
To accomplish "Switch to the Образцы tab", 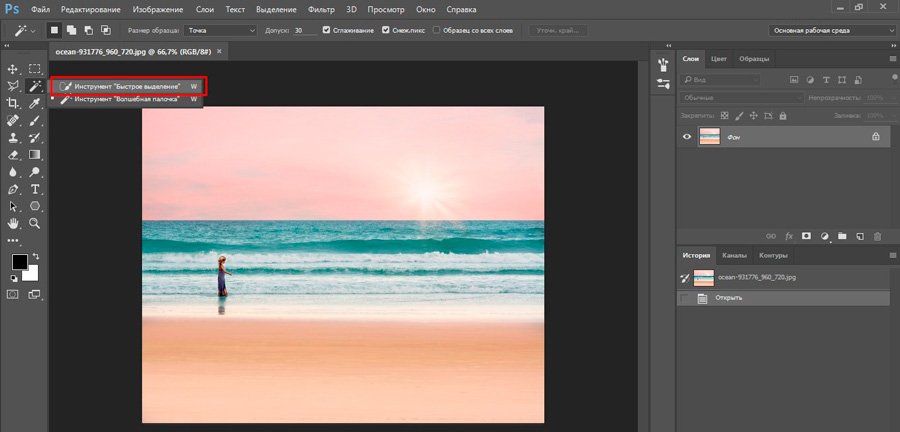I will click(754, 59).
